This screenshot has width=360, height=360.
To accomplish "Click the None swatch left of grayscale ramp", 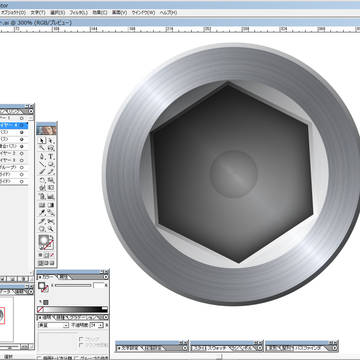I will coord(40,309).
